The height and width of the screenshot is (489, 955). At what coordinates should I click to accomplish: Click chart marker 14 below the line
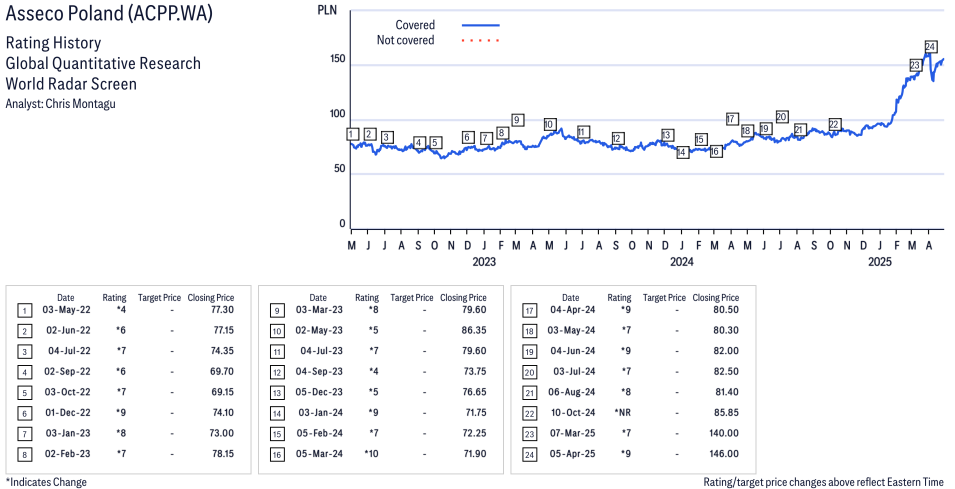(682, 152)
